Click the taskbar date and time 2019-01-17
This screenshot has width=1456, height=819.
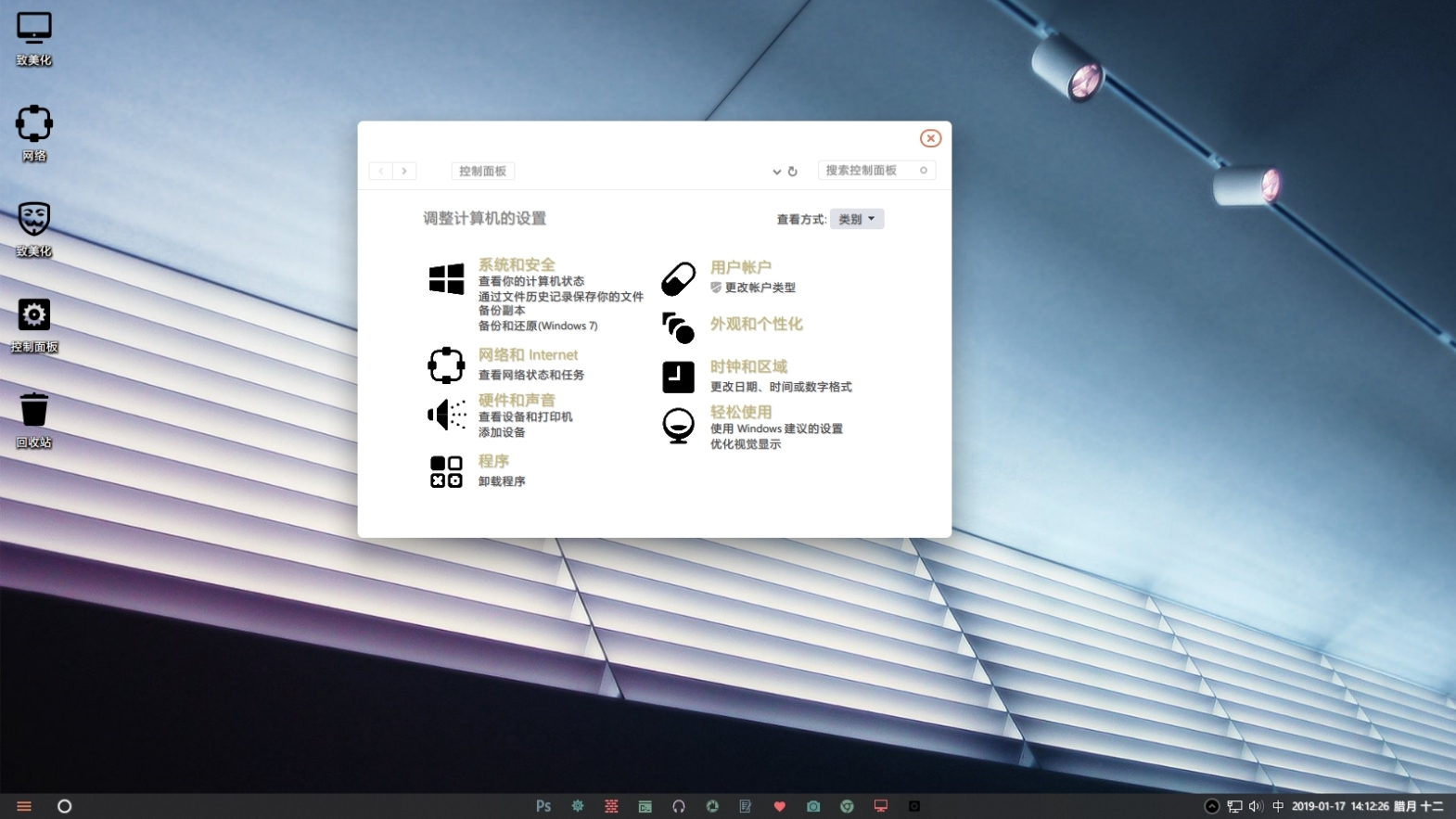point(1367,806)
